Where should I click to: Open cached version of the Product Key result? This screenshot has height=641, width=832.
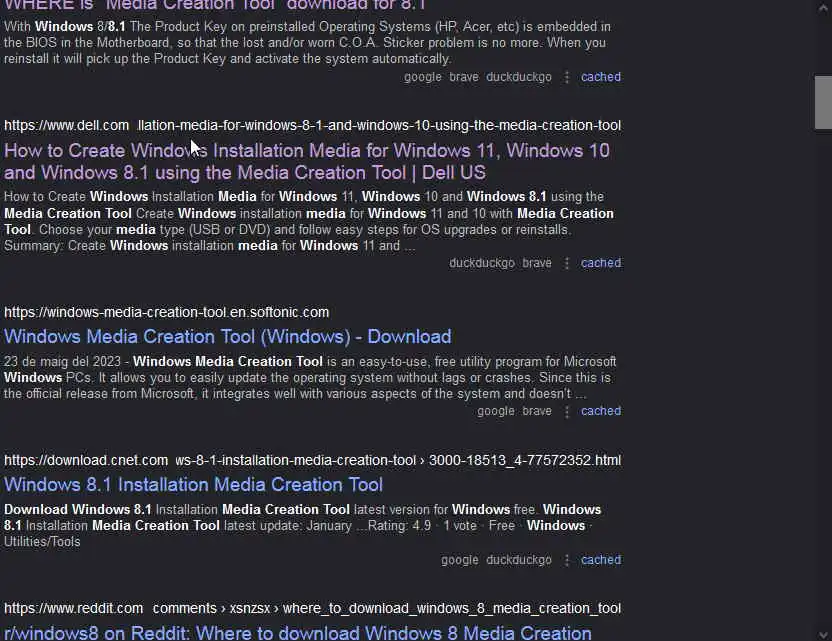[x=601, y=77]
